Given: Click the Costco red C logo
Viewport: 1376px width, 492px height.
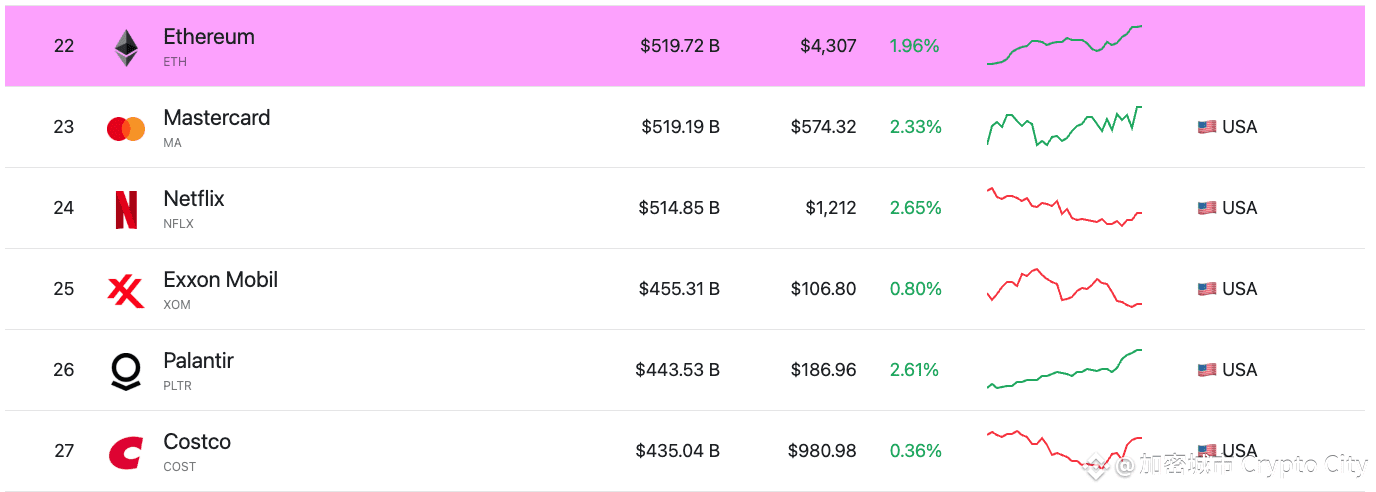Looking at the screenshot, I should pyautogui.click(x=126, y=453).
